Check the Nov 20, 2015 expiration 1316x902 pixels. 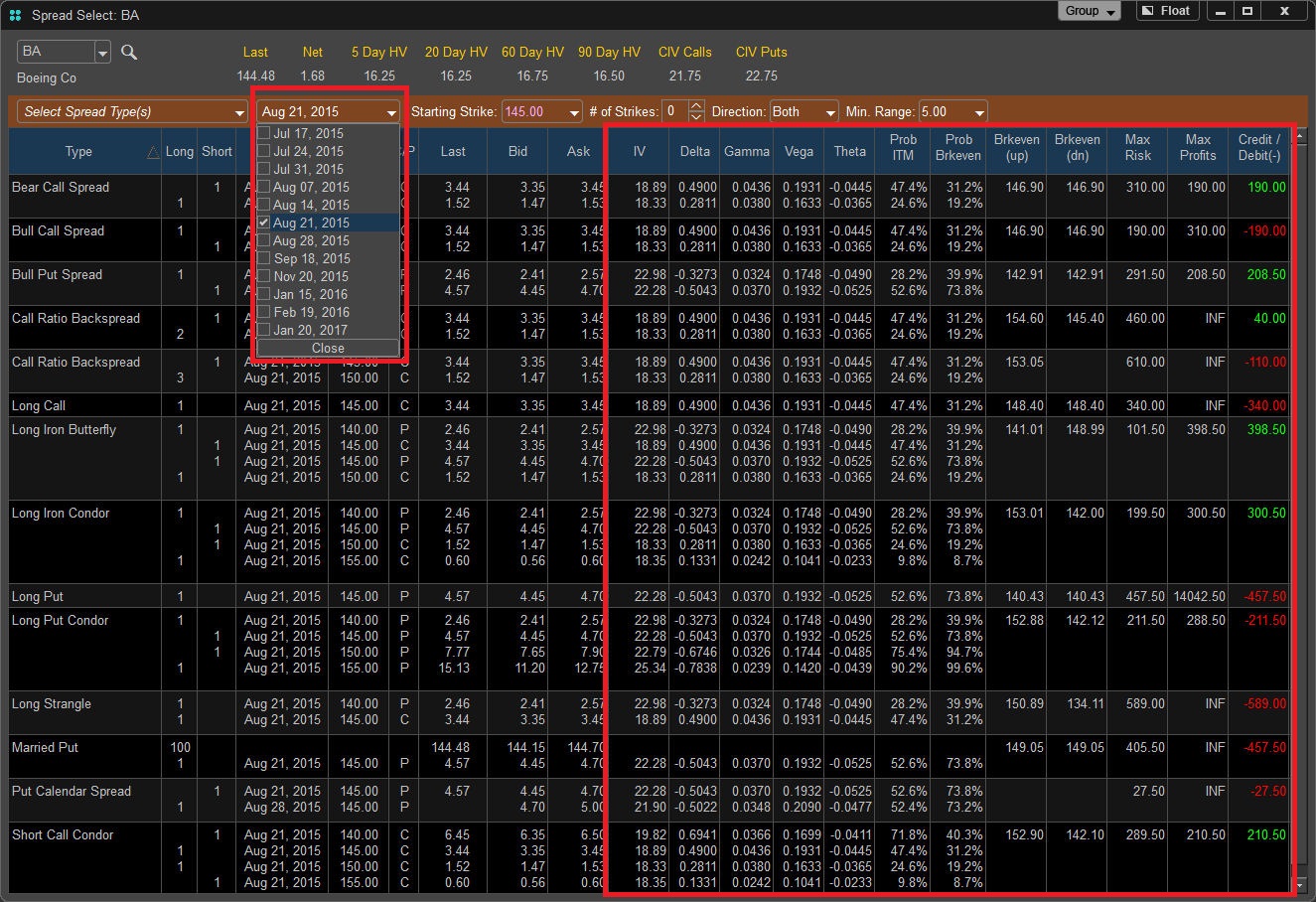click(264, 276)
